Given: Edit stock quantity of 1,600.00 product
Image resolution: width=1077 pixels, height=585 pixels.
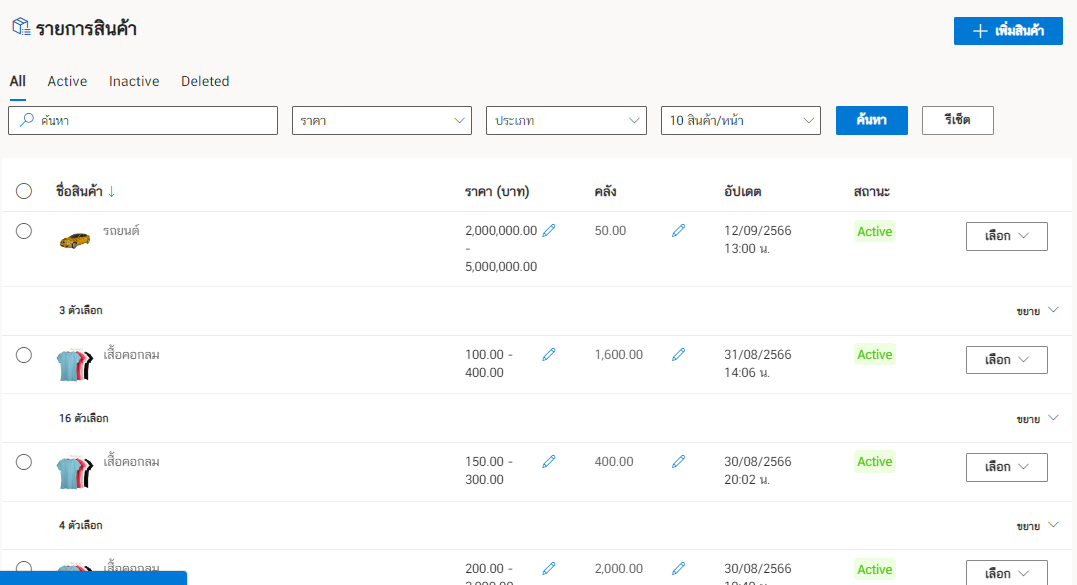Looking at the screenshot, I should [x=678, y=354].
